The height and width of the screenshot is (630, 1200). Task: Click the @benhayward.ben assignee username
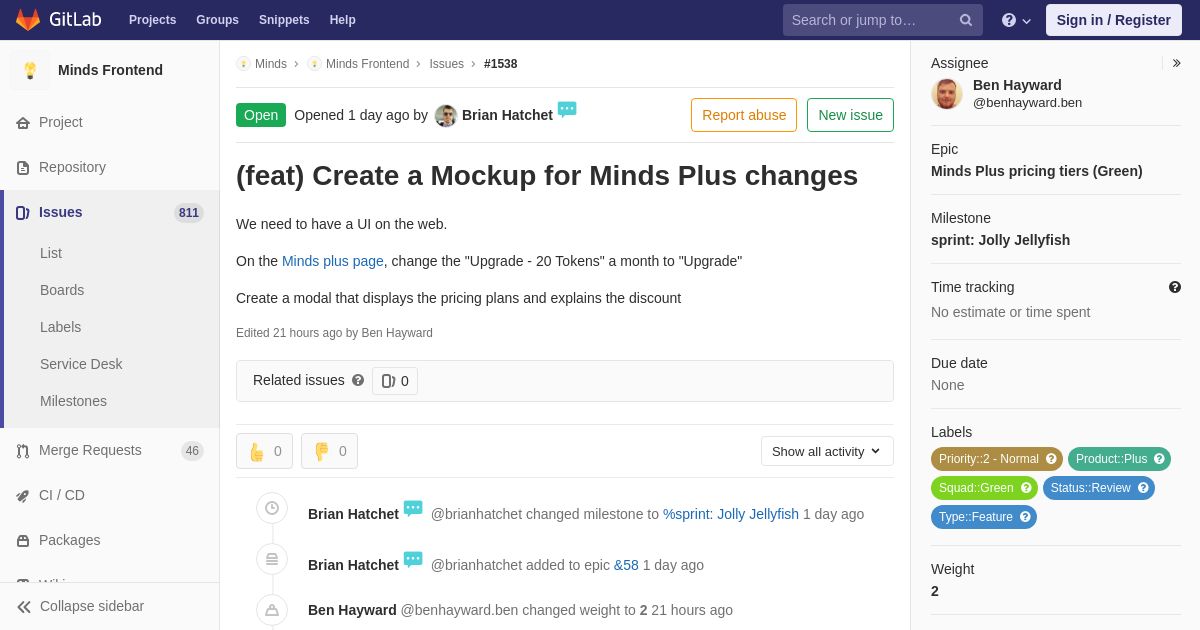1027,102
